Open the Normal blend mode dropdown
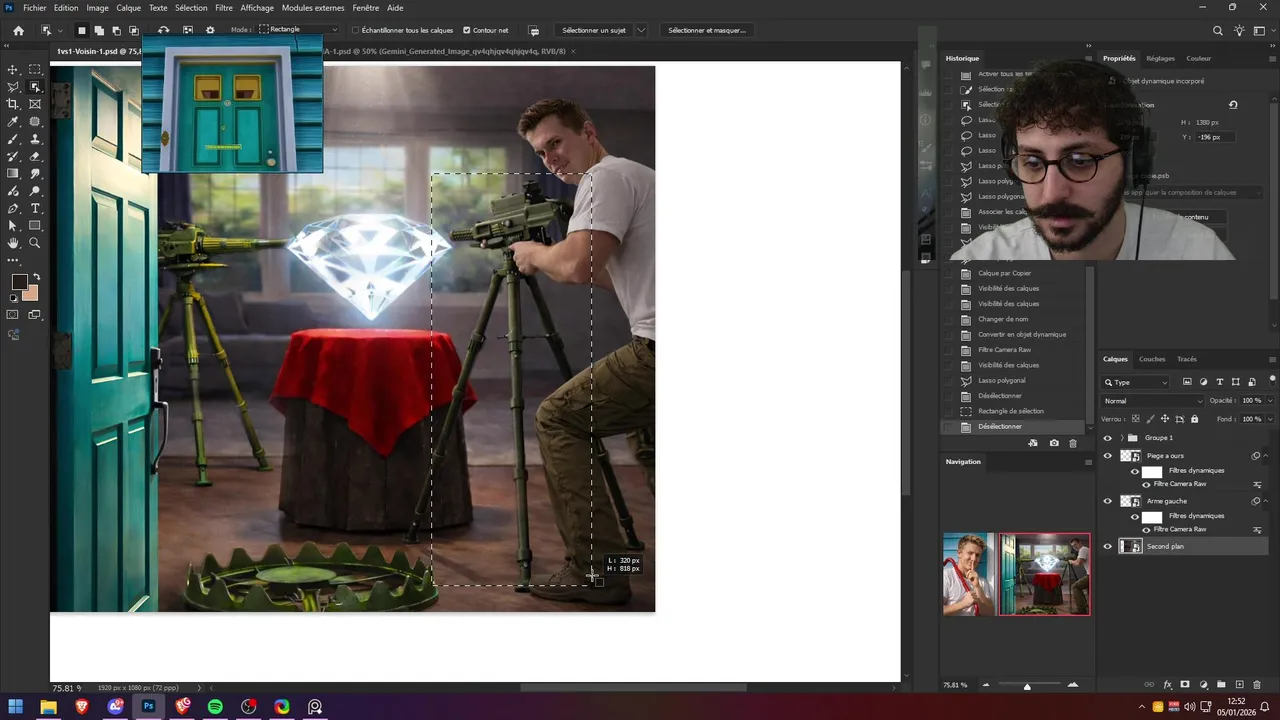Viewport: 1280px width, 720px height. (x=1152, y=401)
